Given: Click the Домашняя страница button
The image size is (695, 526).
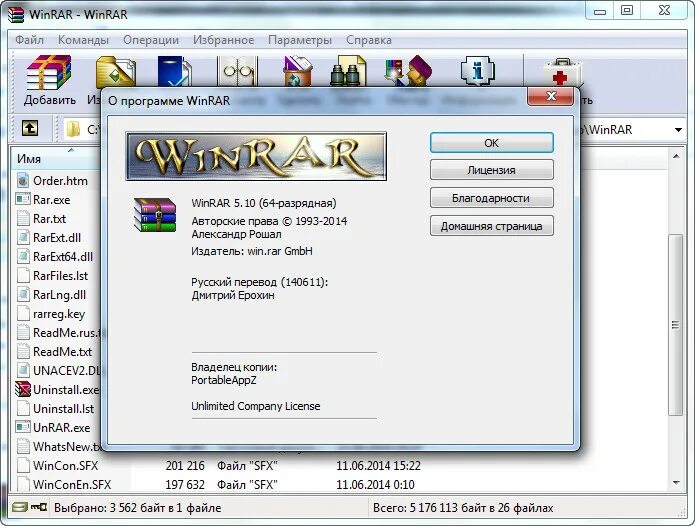Looking at the screenshot, I should pos(492,226).
